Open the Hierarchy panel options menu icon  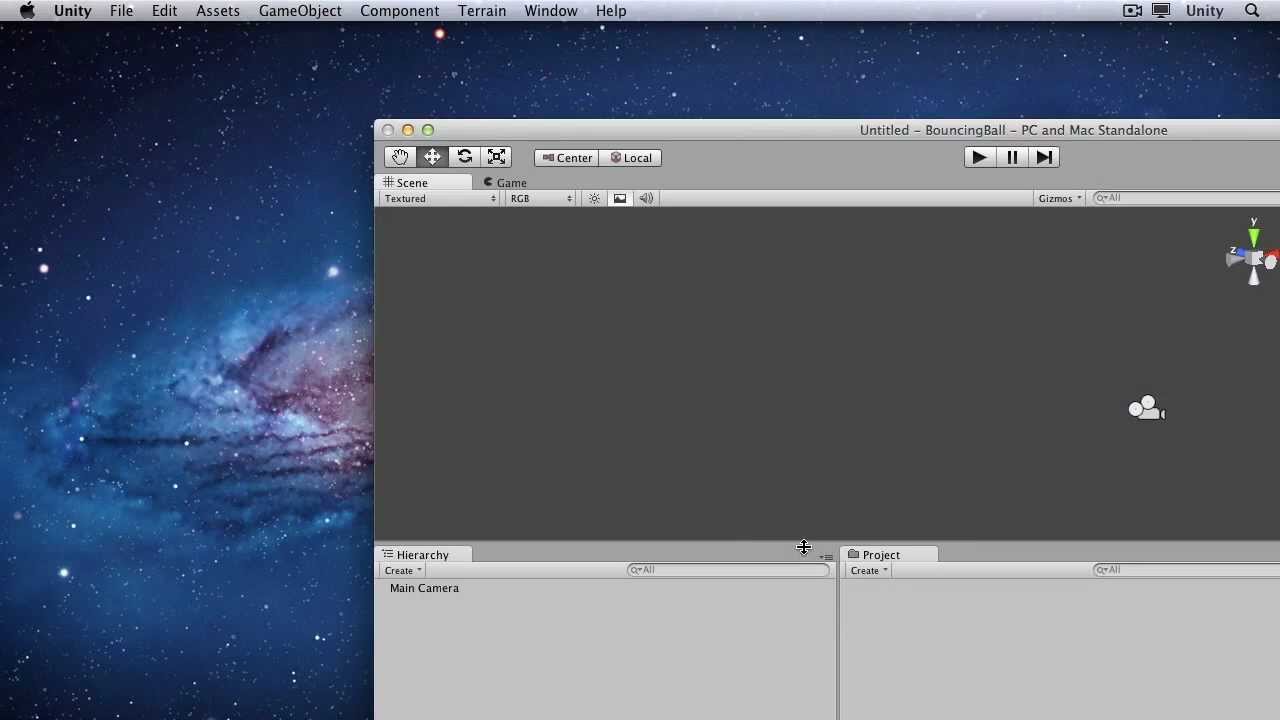click(x=826, y=557)
